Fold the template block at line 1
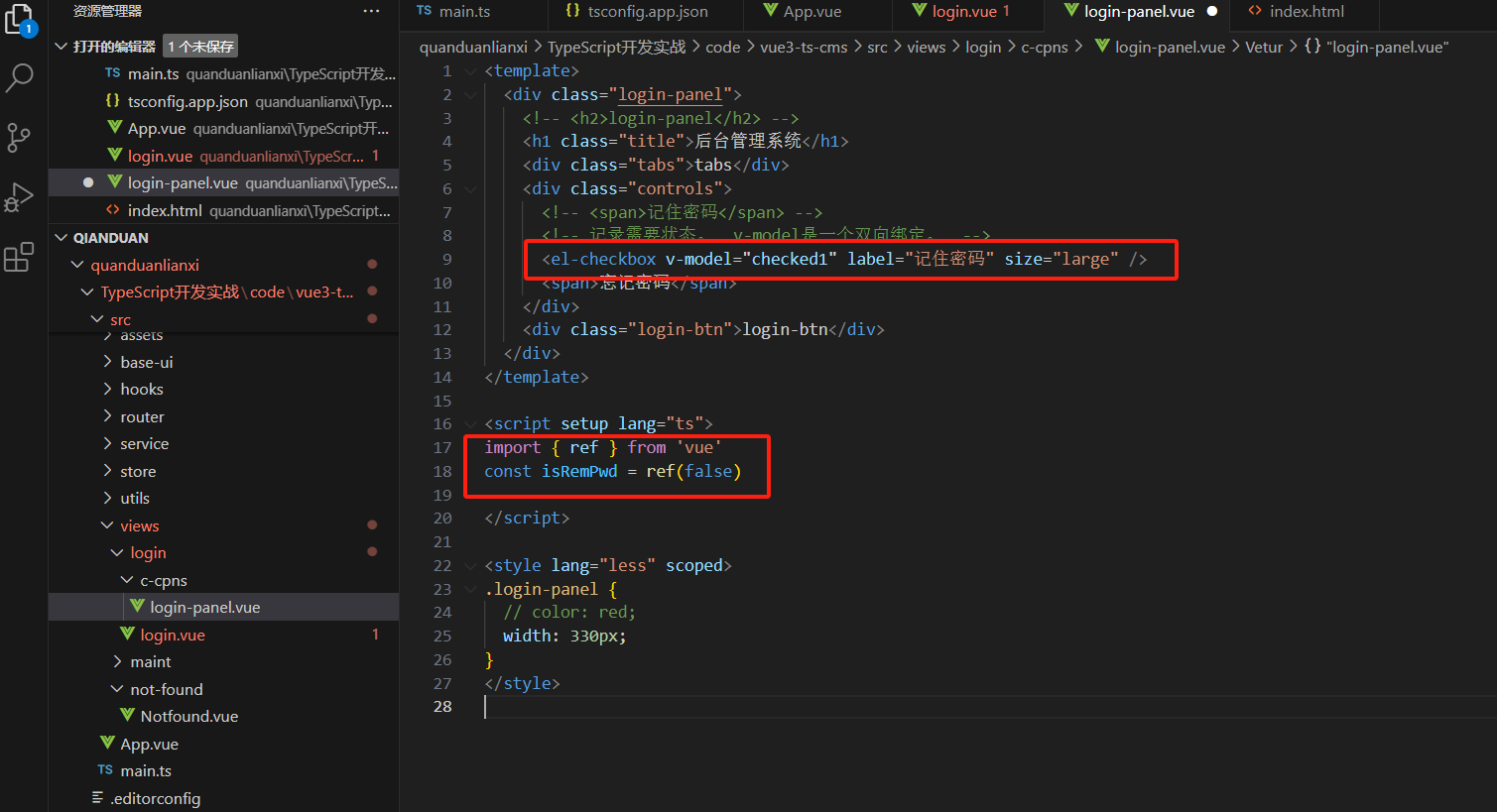 pos(470,71)
